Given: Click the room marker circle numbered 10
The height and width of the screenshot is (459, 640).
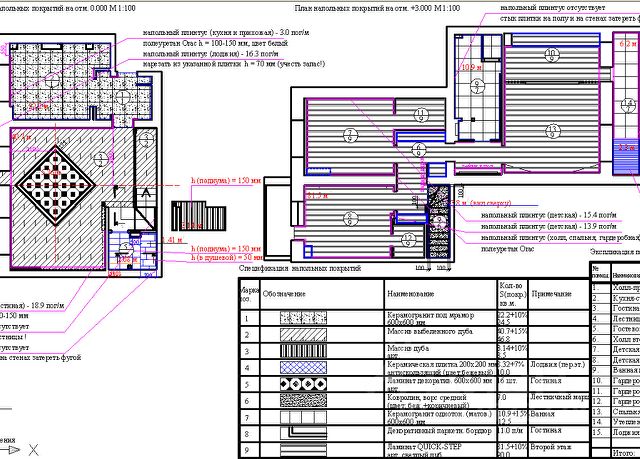Looking at the screenshot, I should point(552,55).
